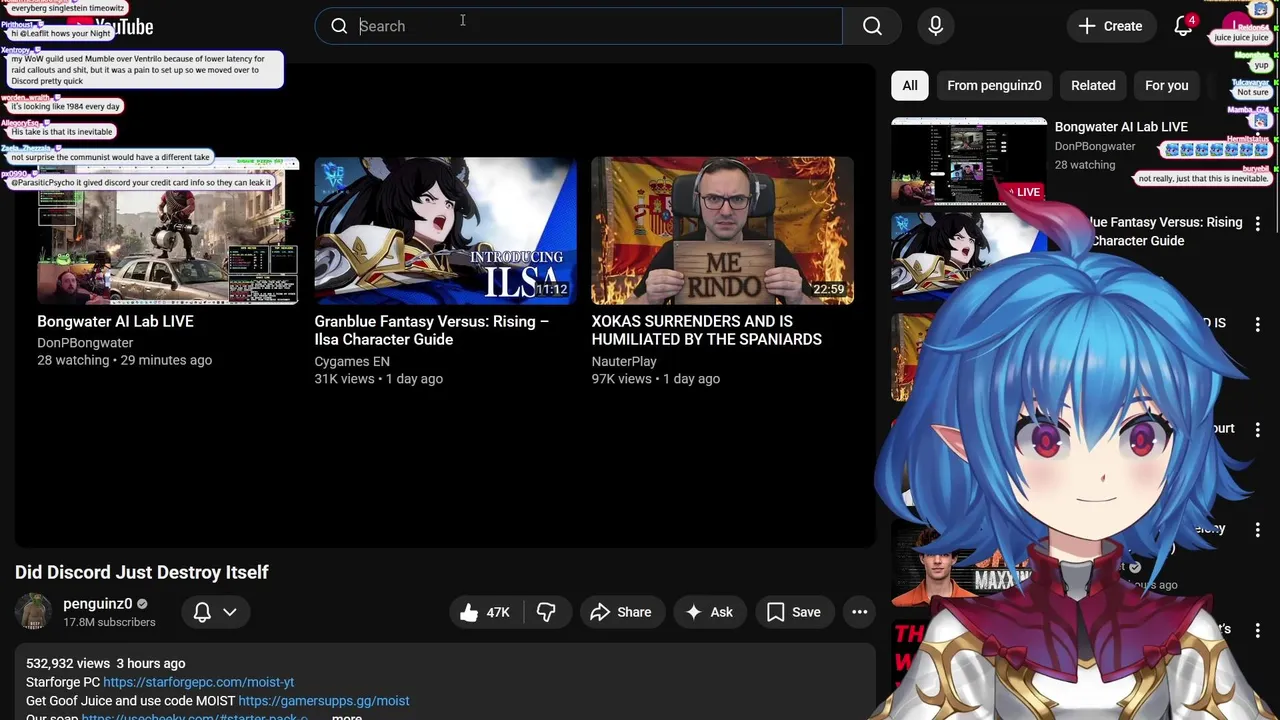
Task: Select the For you chip
Action: click(1167, 85)
